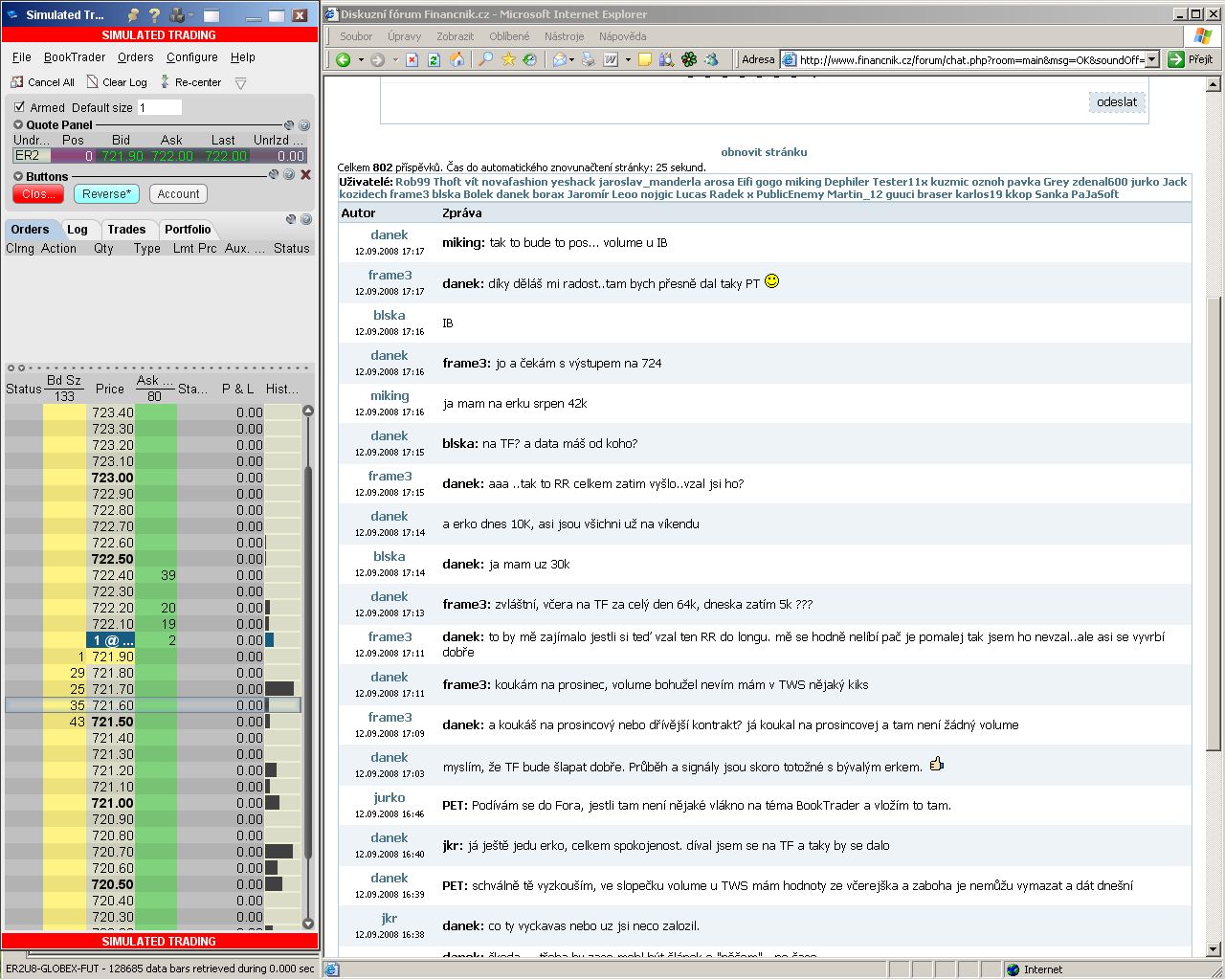Screen dimensions: 1225x980
Task: Click the Reverse* button
Action: coord(107,194)
